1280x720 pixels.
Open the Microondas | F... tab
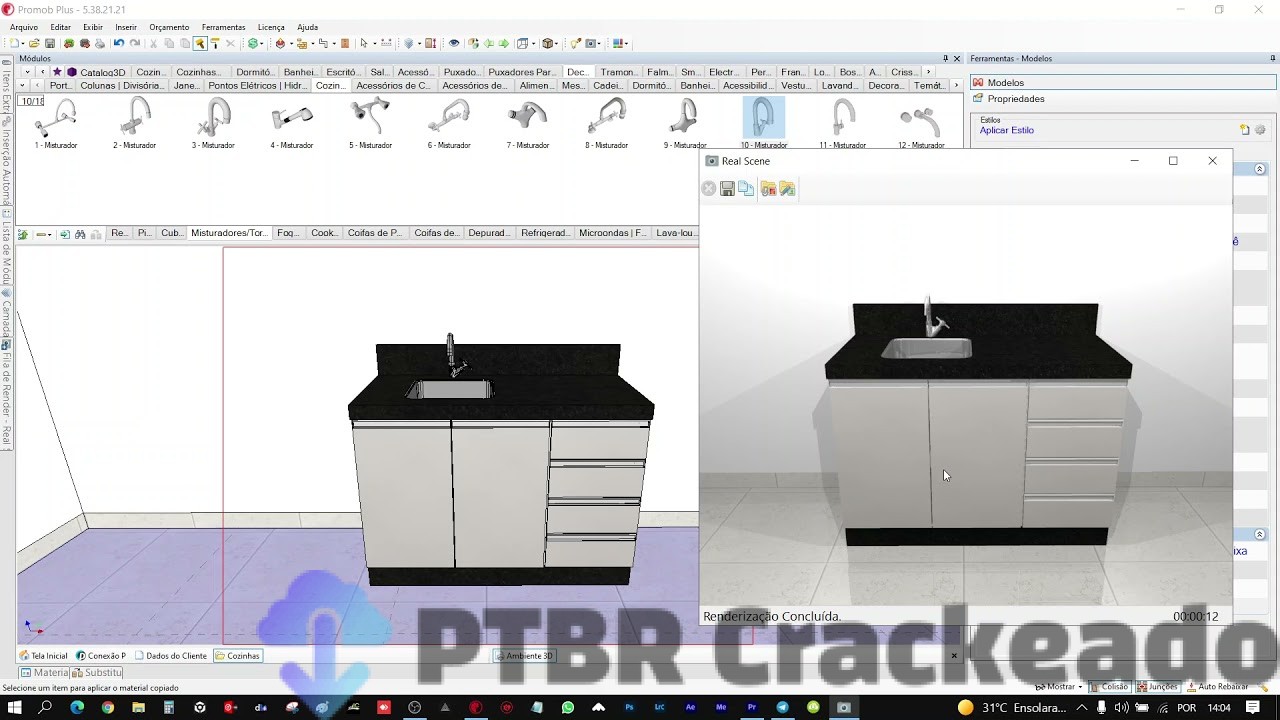tap(612, 233)
